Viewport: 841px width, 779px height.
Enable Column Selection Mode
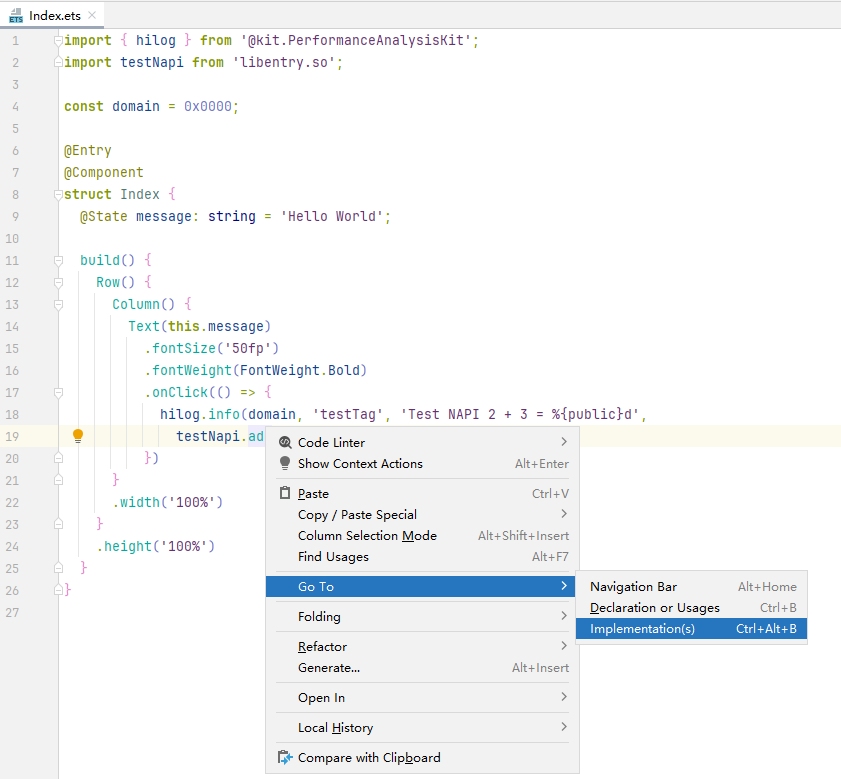[367, 536]
